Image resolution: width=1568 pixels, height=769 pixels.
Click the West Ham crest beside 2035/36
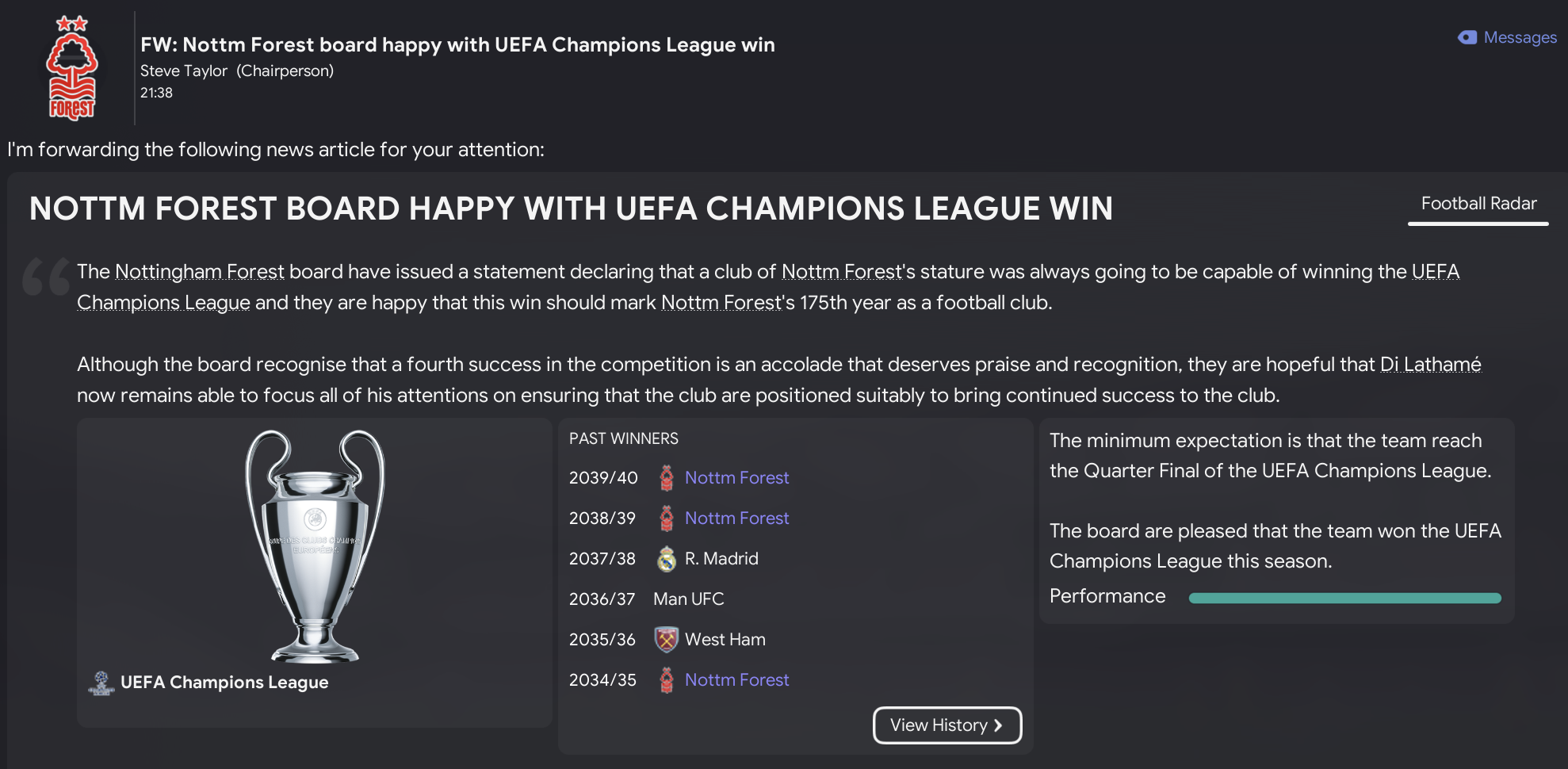point(667,640)
